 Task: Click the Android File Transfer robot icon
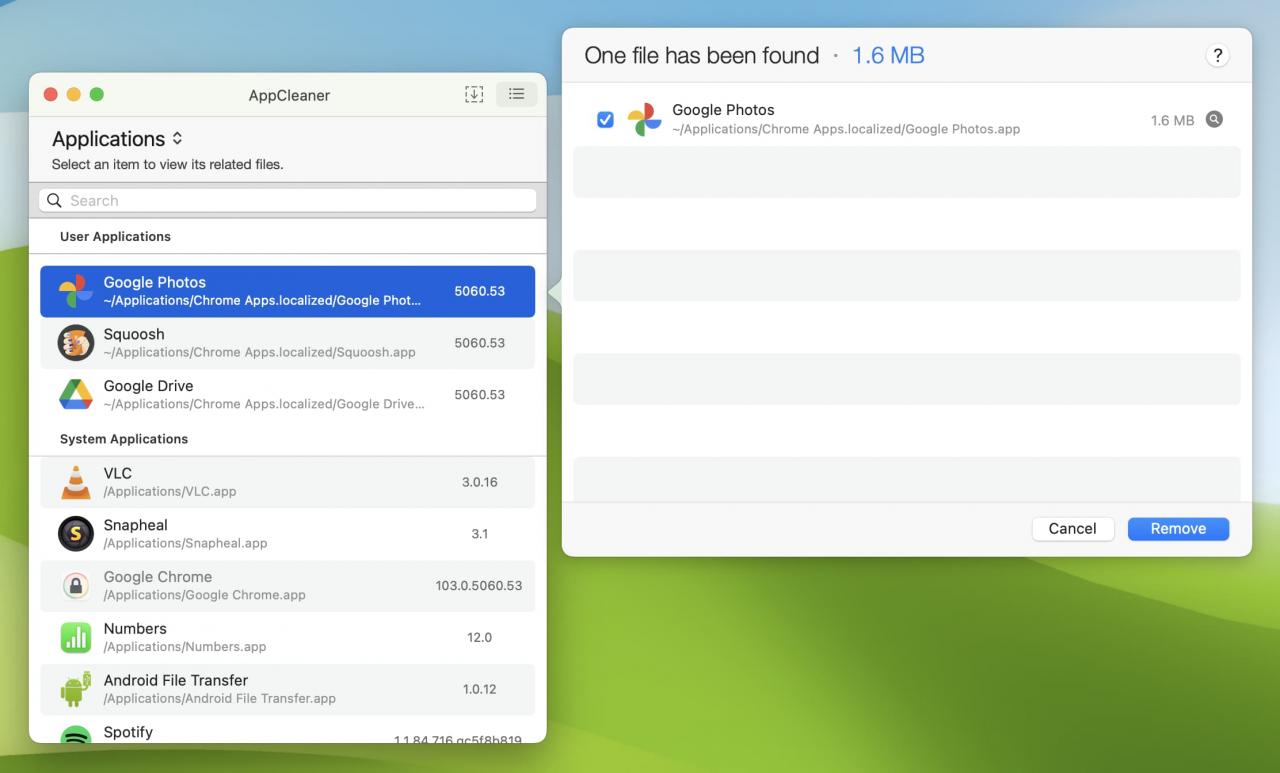76,689
